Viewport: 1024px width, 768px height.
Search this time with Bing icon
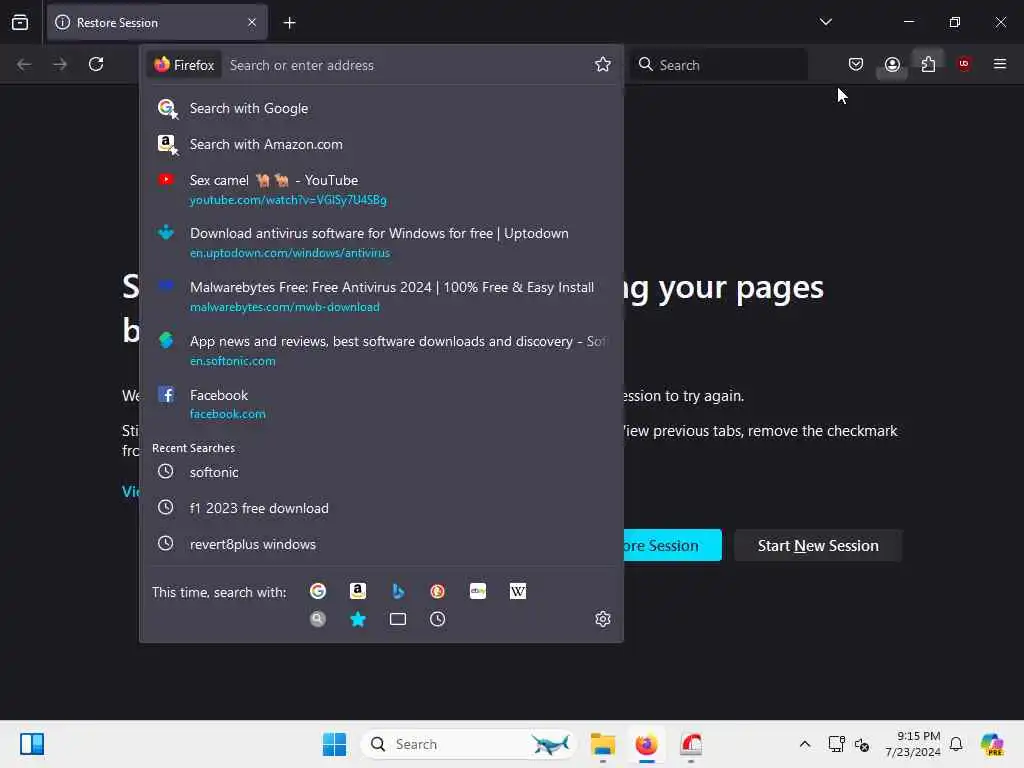398,591
